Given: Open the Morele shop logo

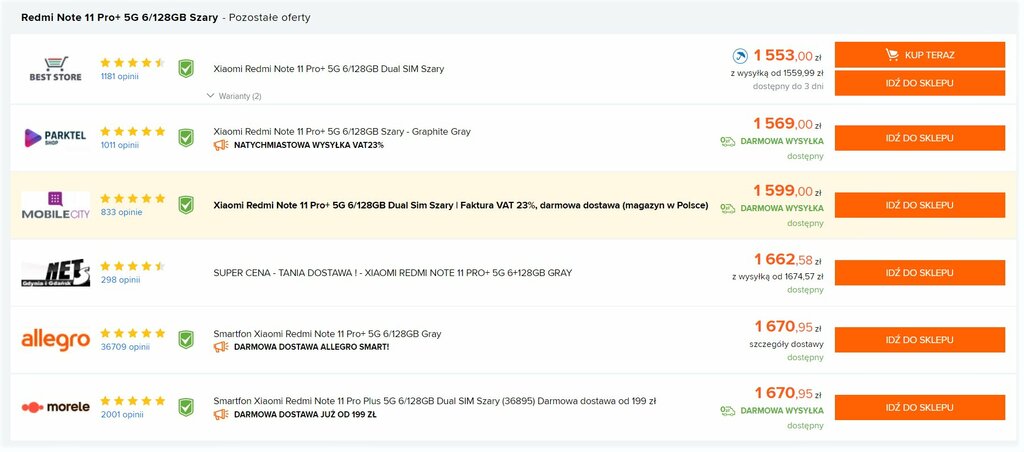Looking at the screenshot, I should tap(56, 408).
